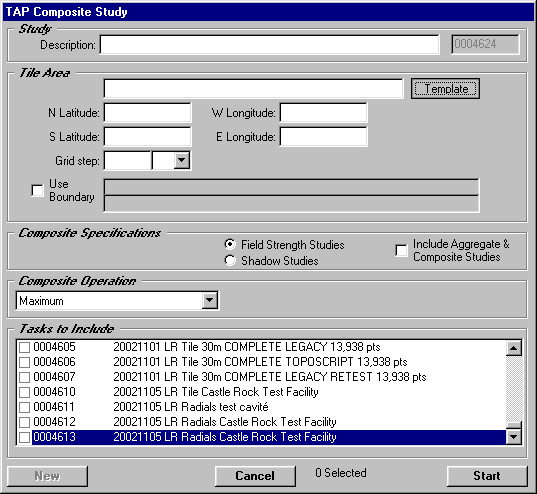The width and height of the screenshot is (537, 494).
Task: Check the box for task 0004605
Action: click(x=24, y=347)
